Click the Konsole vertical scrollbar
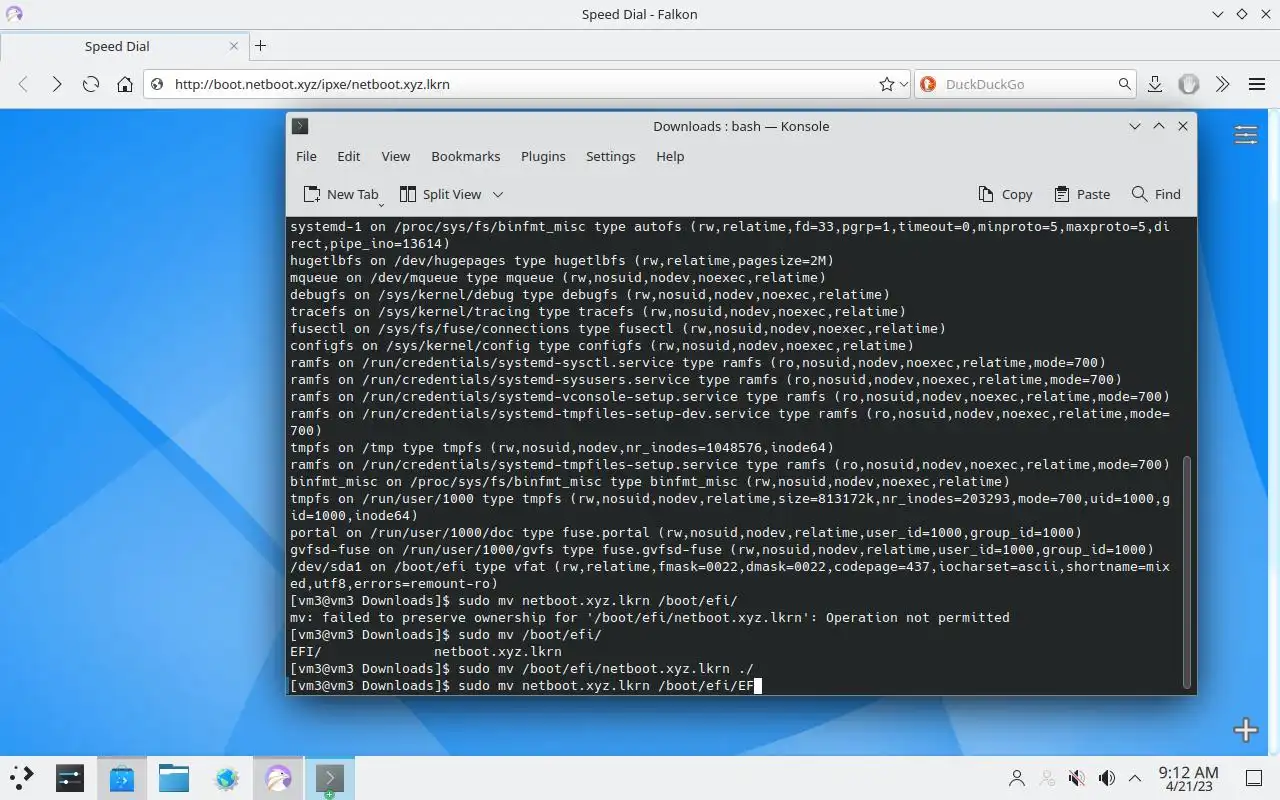This screenshot has height=800, width=1280. click(x=1188, y=570)
